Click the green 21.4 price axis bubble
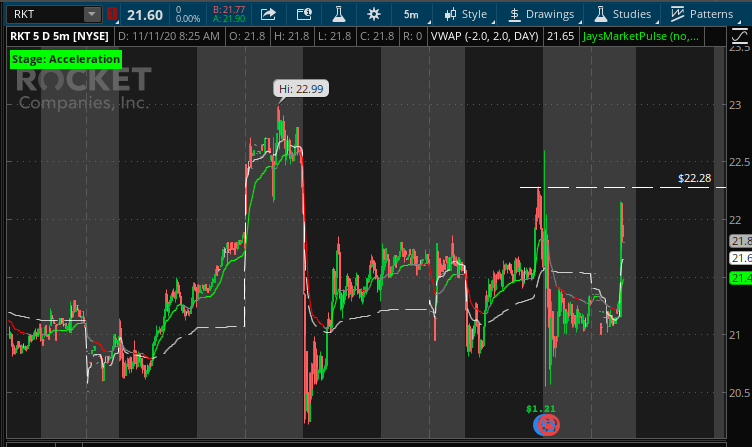Viewport: 752px width, 447px height. (740, 278)
